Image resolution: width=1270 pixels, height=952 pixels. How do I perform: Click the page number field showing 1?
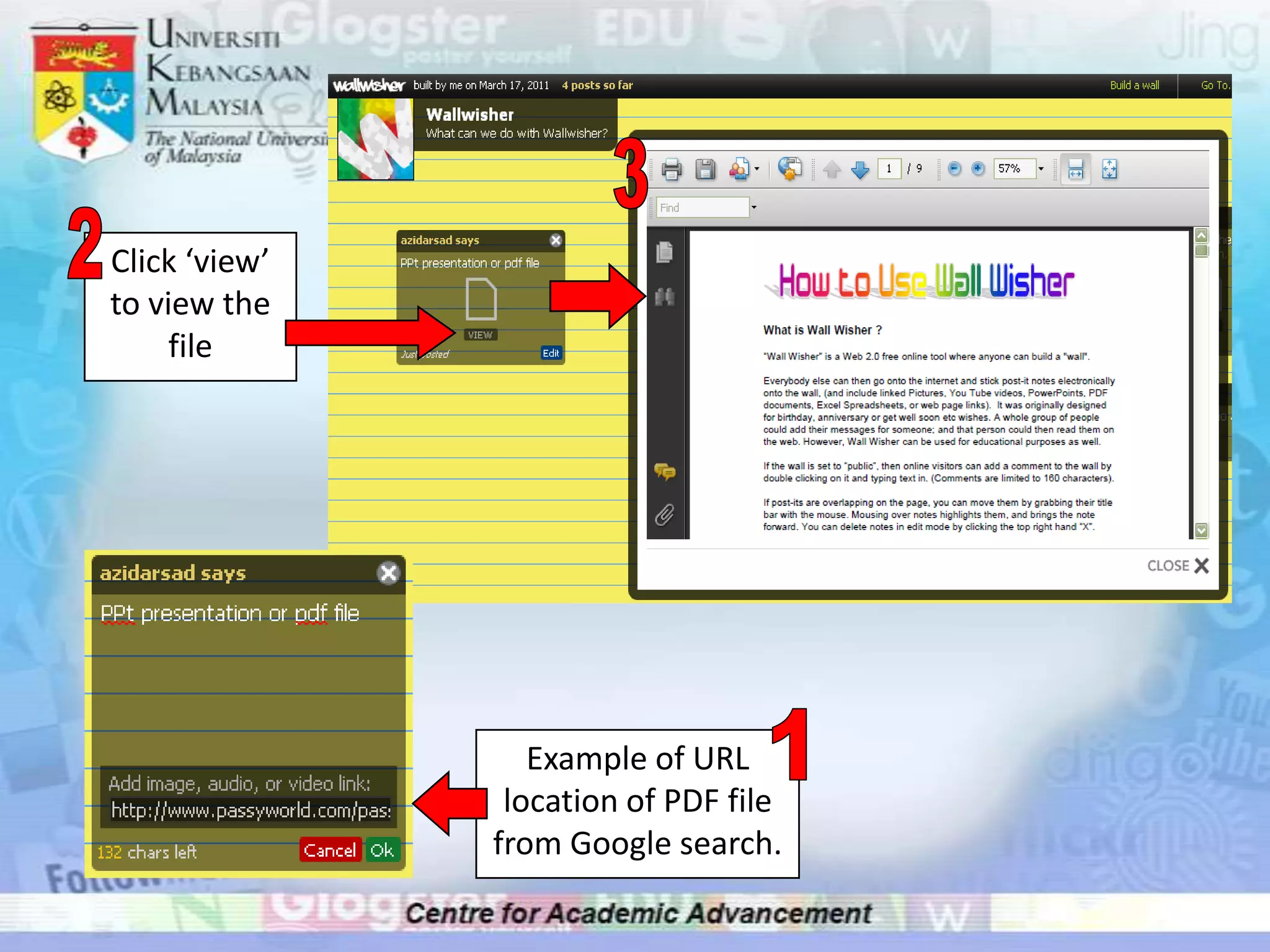pos(889,169)
